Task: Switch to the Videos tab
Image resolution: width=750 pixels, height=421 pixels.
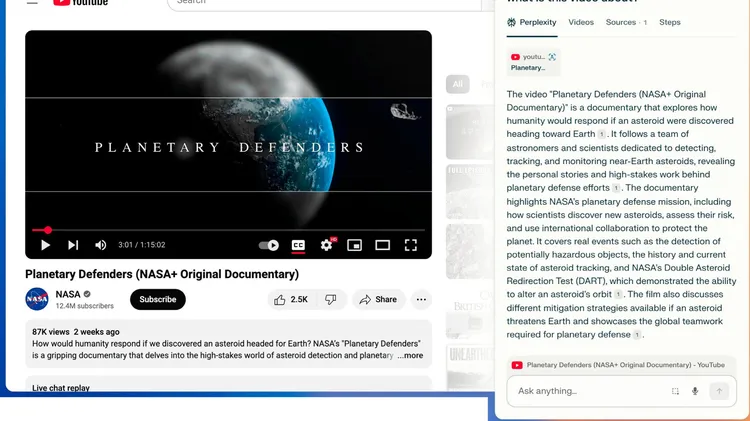Action: pyautogui.click(x=581, y=22)
